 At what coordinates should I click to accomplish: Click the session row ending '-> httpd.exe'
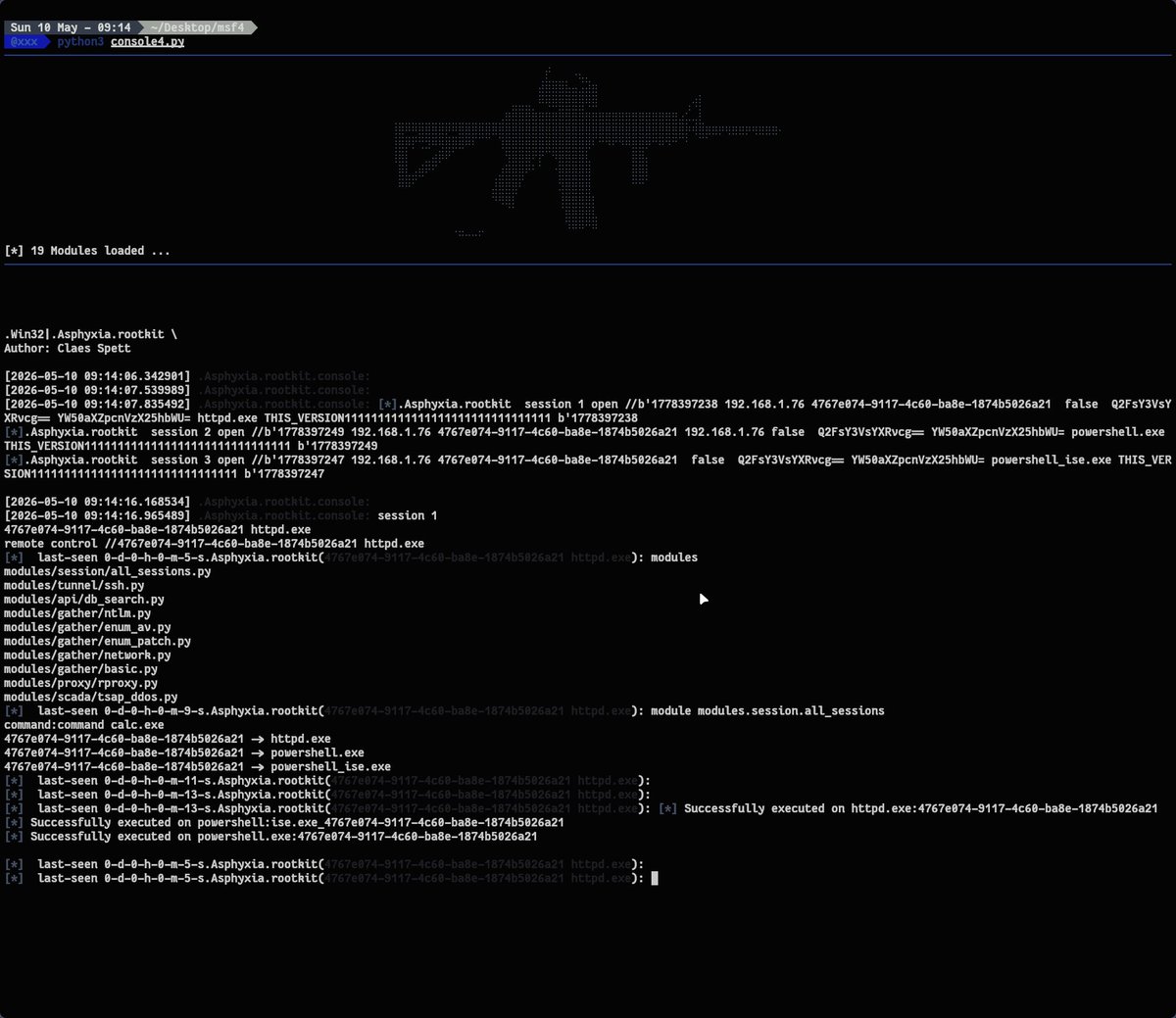point(168,739)
